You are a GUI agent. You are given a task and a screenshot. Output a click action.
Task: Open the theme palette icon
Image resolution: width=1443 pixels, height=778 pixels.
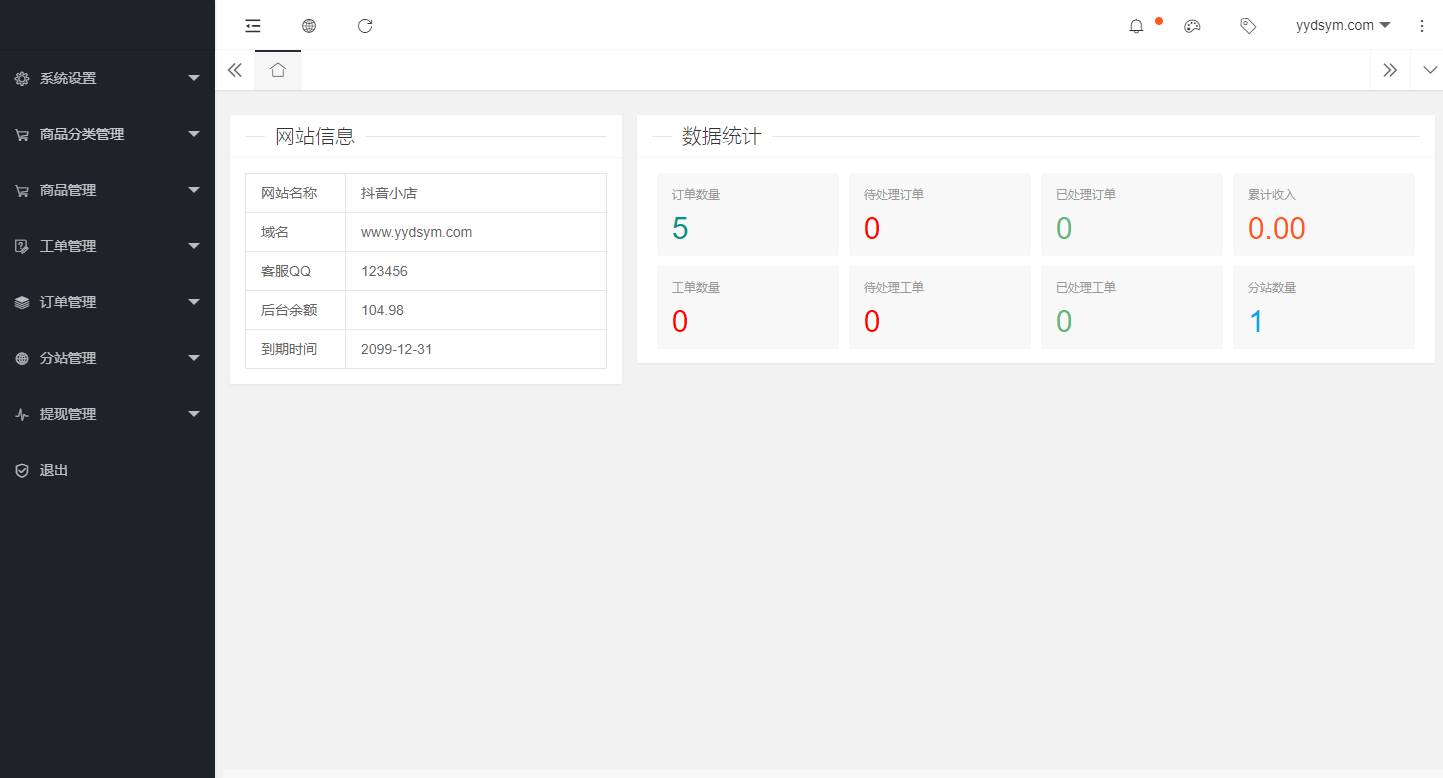(x=1192, y=26)
